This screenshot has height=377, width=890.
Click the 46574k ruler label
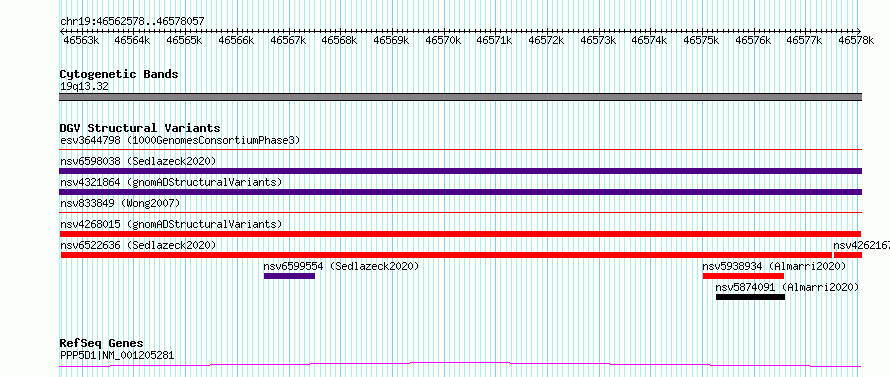[650, 40]
